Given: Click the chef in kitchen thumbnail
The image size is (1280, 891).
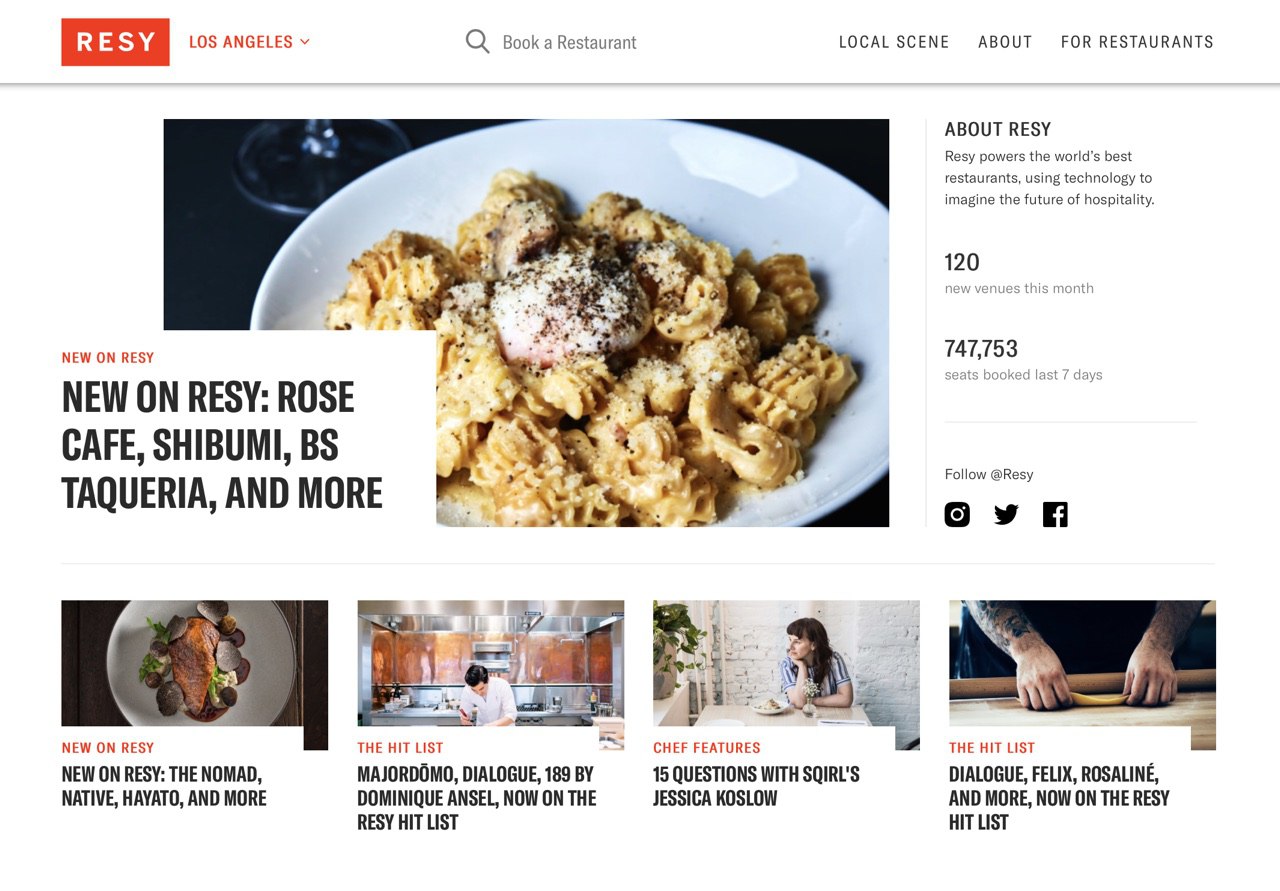Looking at the screenshot, I should [x=490, y=664].
